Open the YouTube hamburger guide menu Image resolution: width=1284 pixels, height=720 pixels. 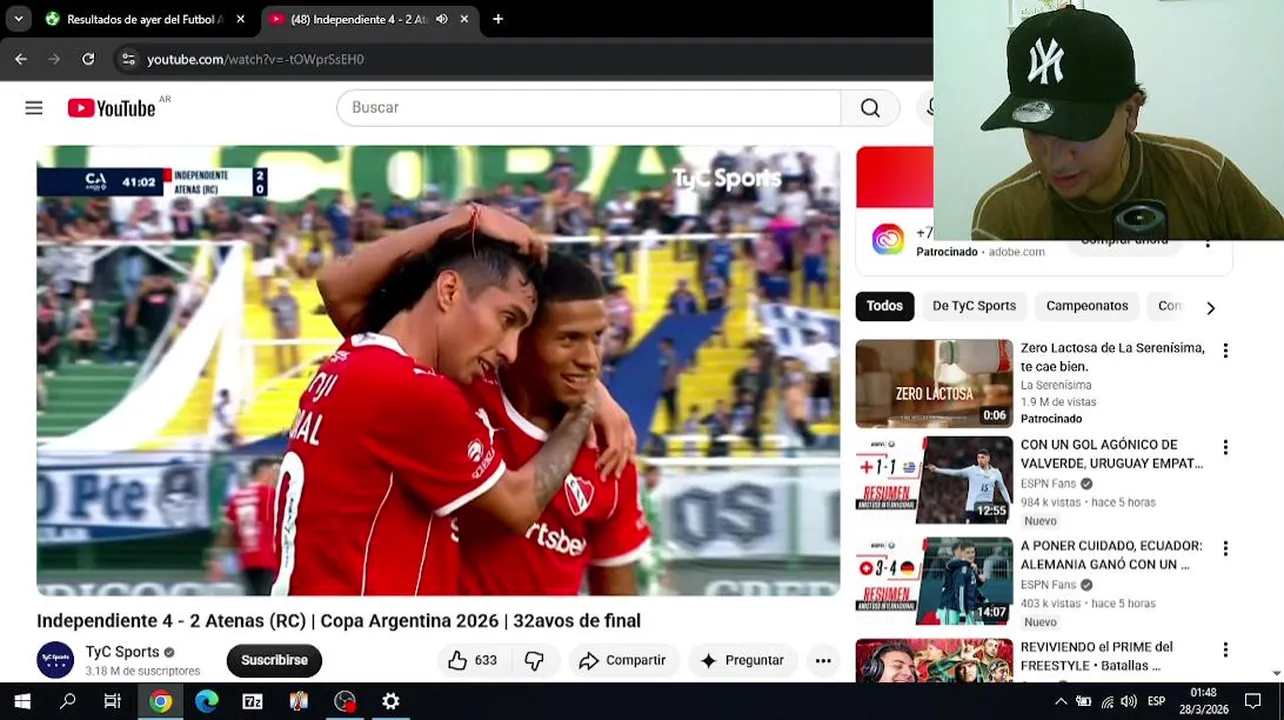[34, 108]
